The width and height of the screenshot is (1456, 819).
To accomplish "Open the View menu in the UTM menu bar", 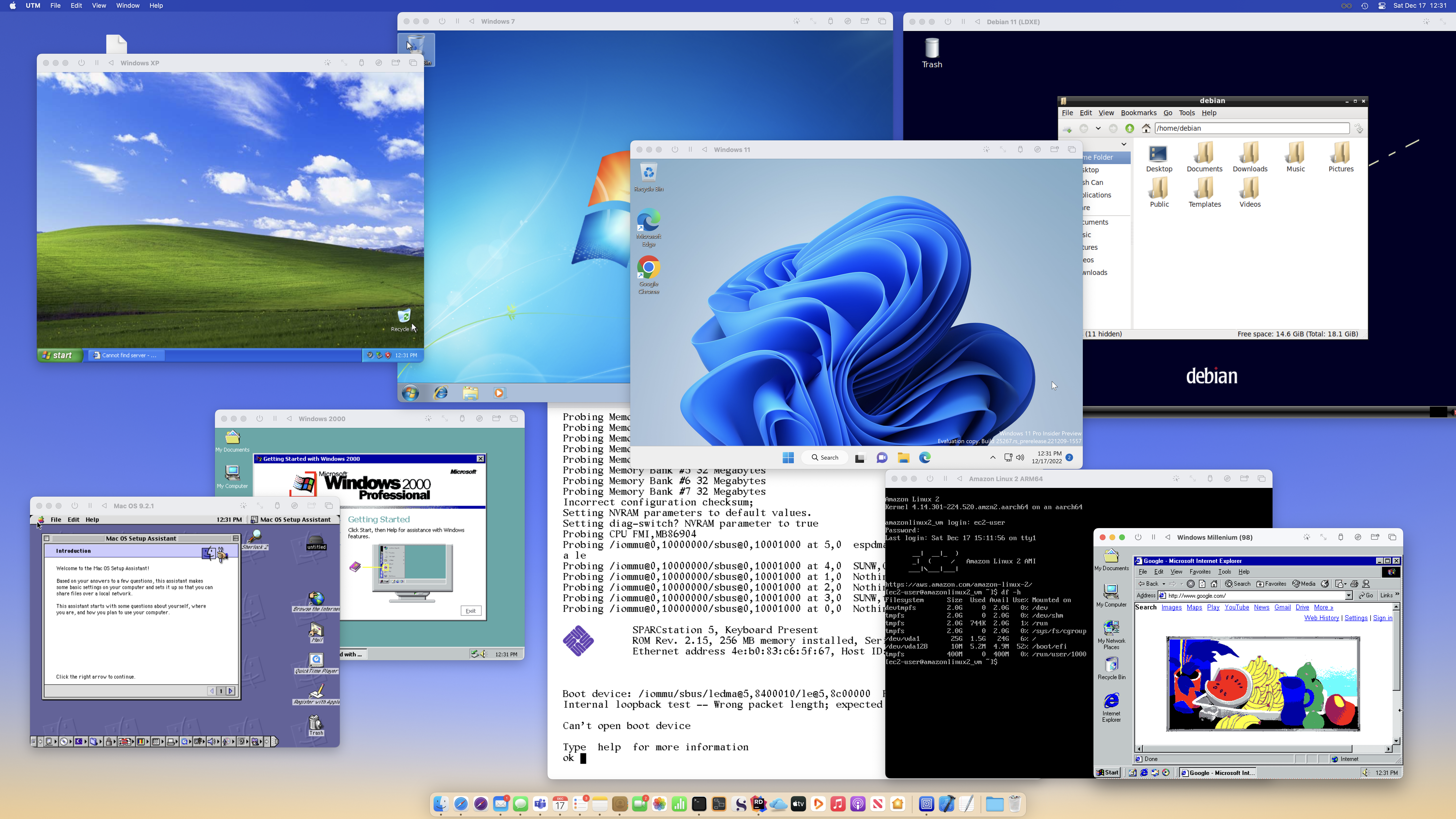I will (99, 6).
